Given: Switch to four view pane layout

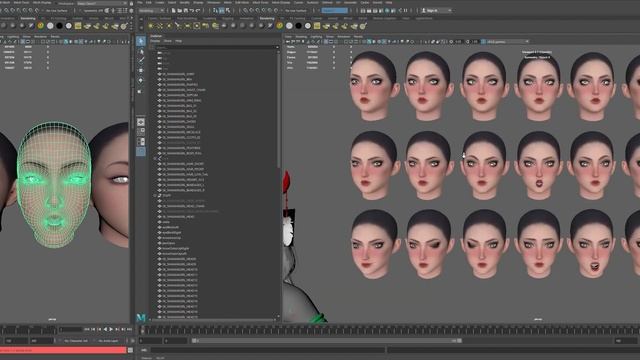Looking at the screenshot, I should (x=141, y=131).
